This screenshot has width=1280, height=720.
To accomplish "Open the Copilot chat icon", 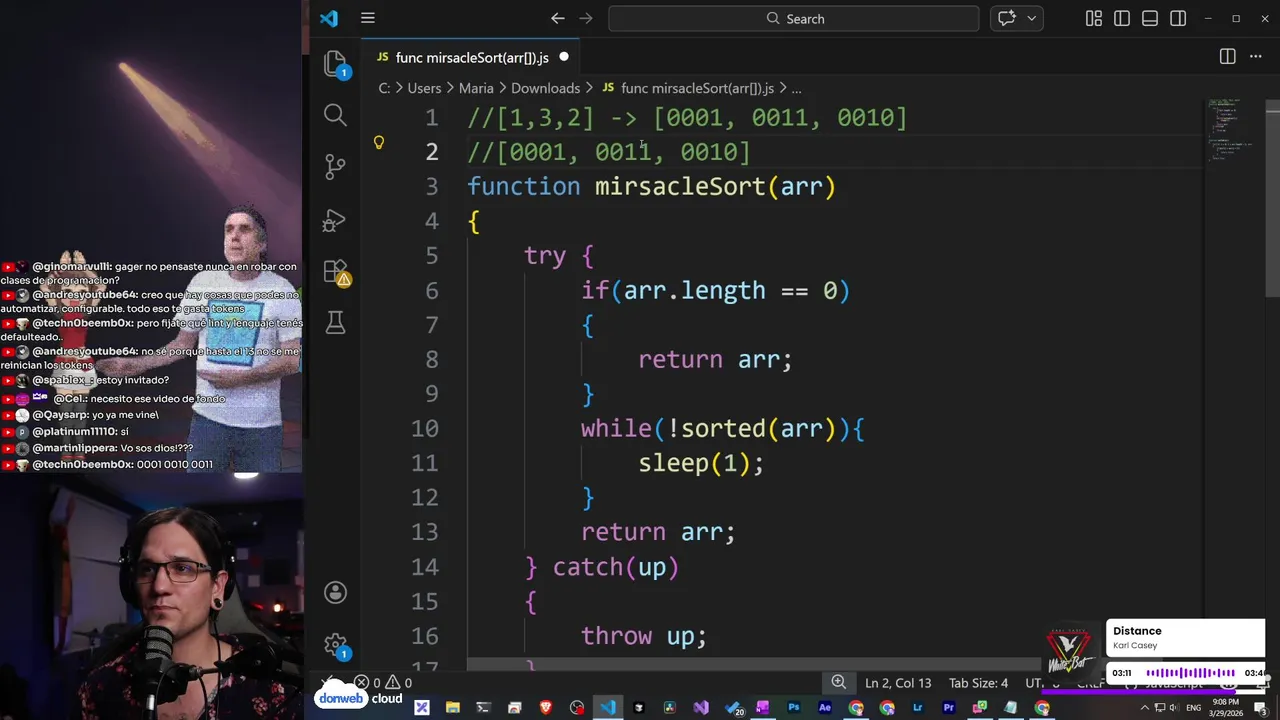I will (1007, 18).
